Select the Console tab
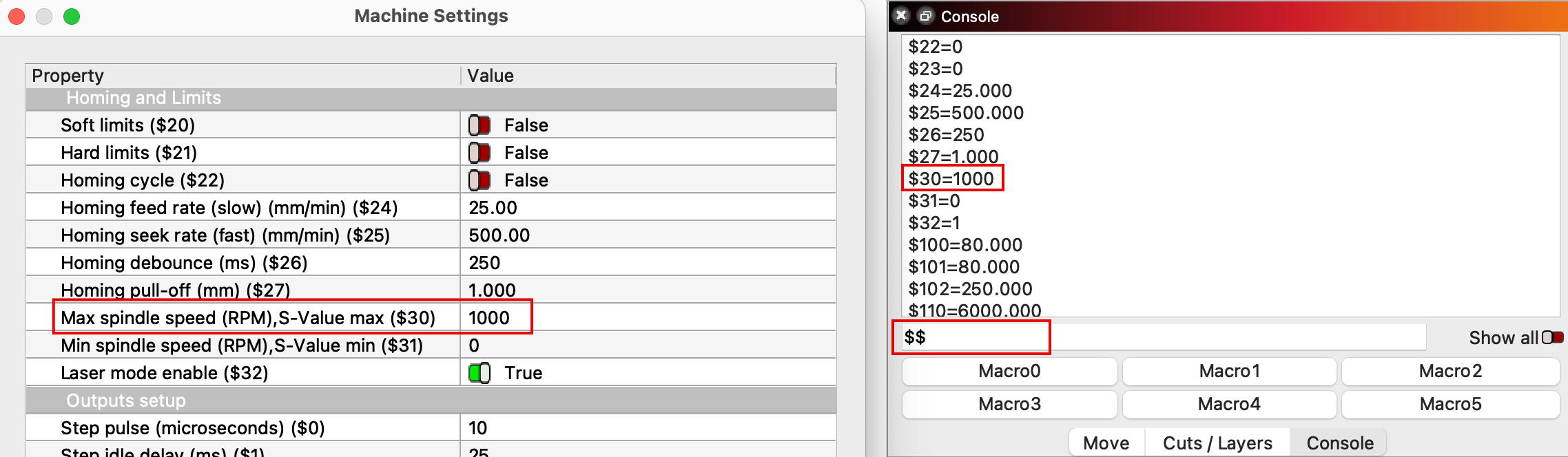 coord(1340,443)
